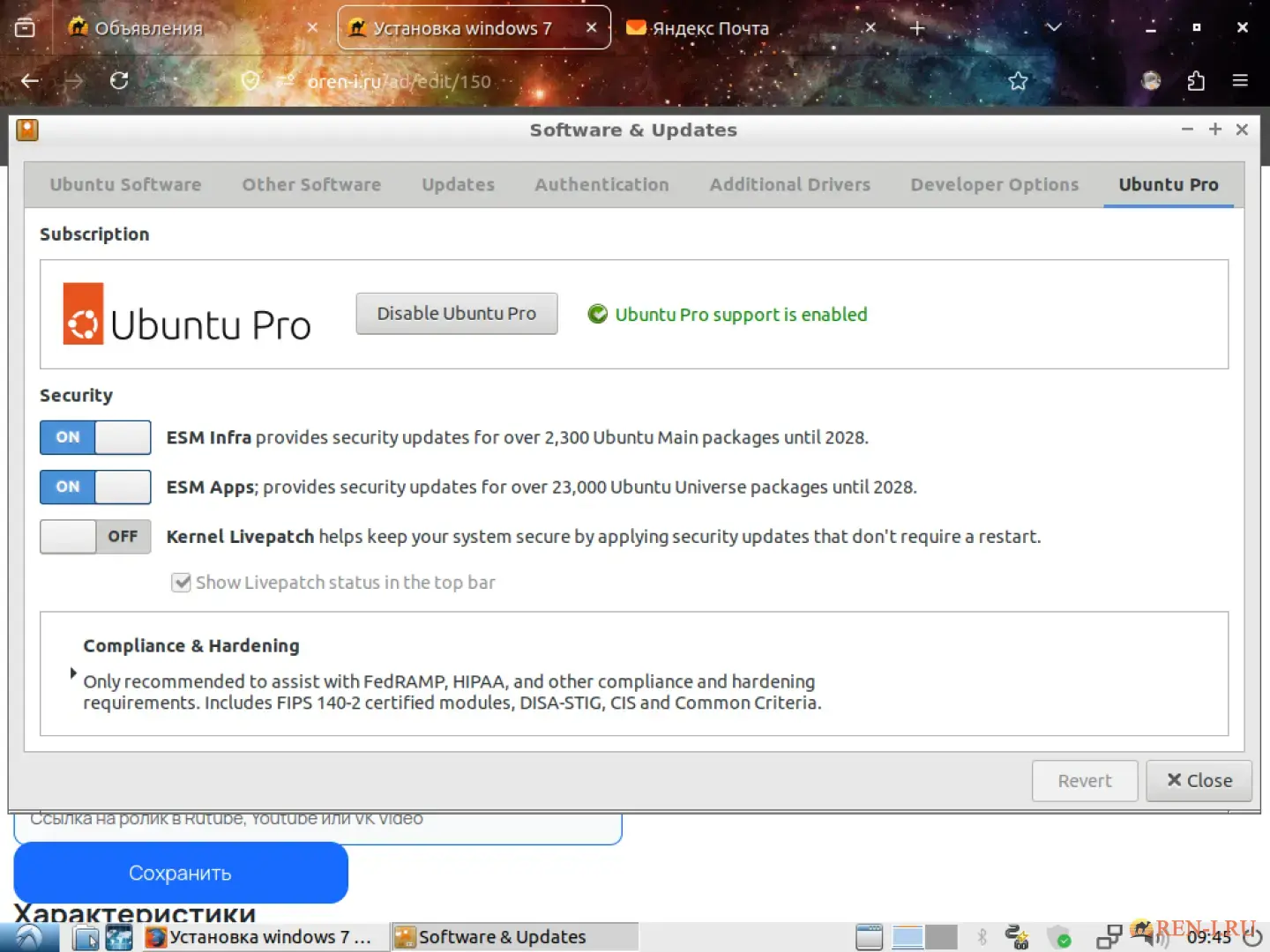This screenshot has height=952, width=1270.
Task: Click the tracking protection shield icon
Action: tap(250, 81)
